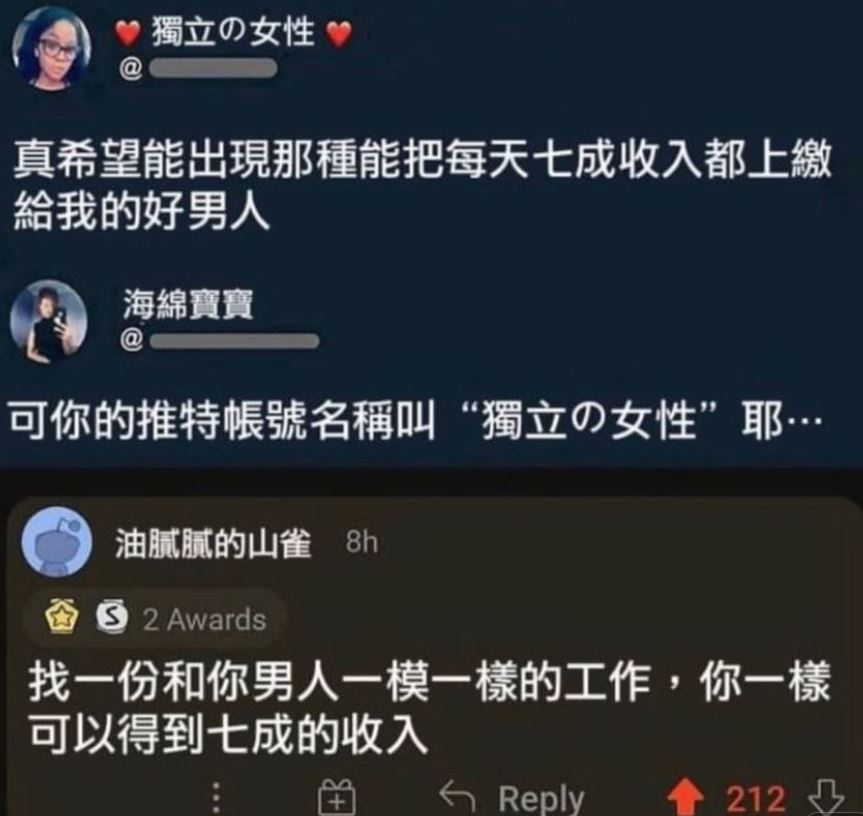Image resolution: width=863 pixels, height=816 pixels.
Task: View the 2 Awards details
Action: (x=205, y=620)
